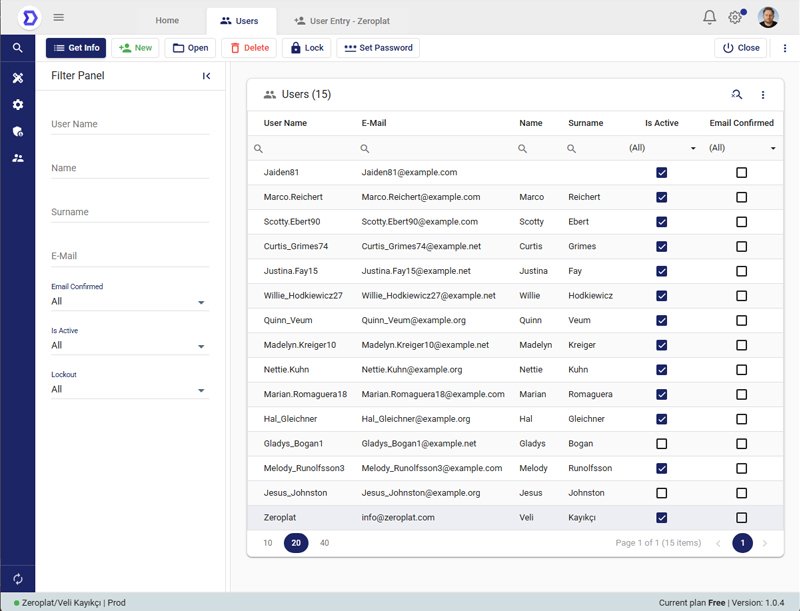The width and height of the screenshot is (800, 611).
Task: Click the Delete button
Action: [247, 48]
